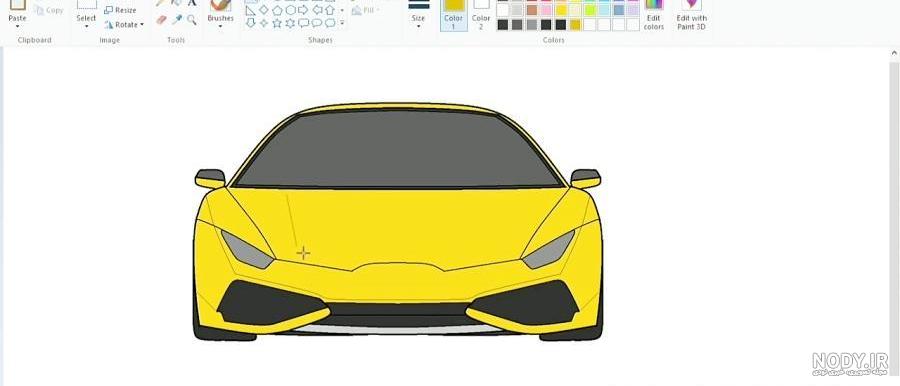Click the Resize image button
The image size is (900, 386).
[x=121, y=10]
